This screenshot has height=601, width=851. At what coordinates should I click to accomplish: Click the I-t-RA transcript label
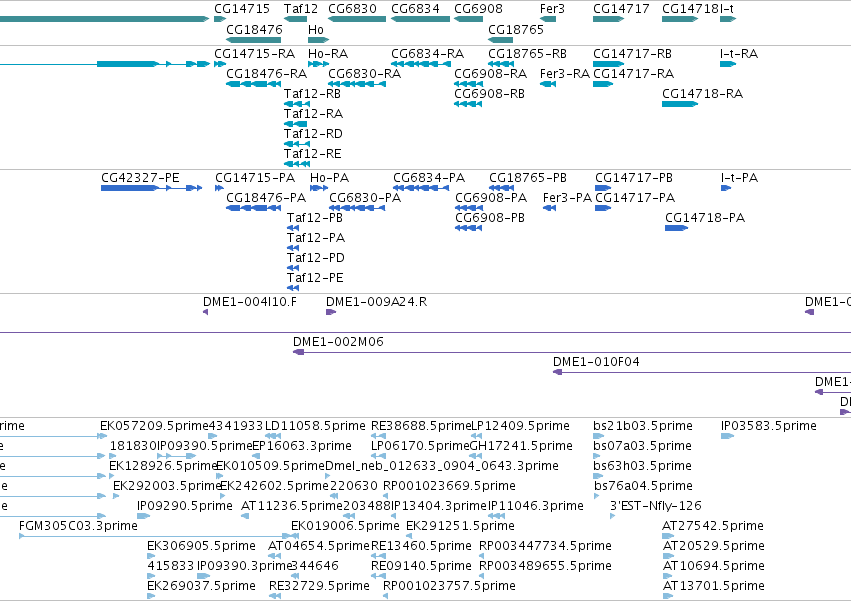pos(739,54)
